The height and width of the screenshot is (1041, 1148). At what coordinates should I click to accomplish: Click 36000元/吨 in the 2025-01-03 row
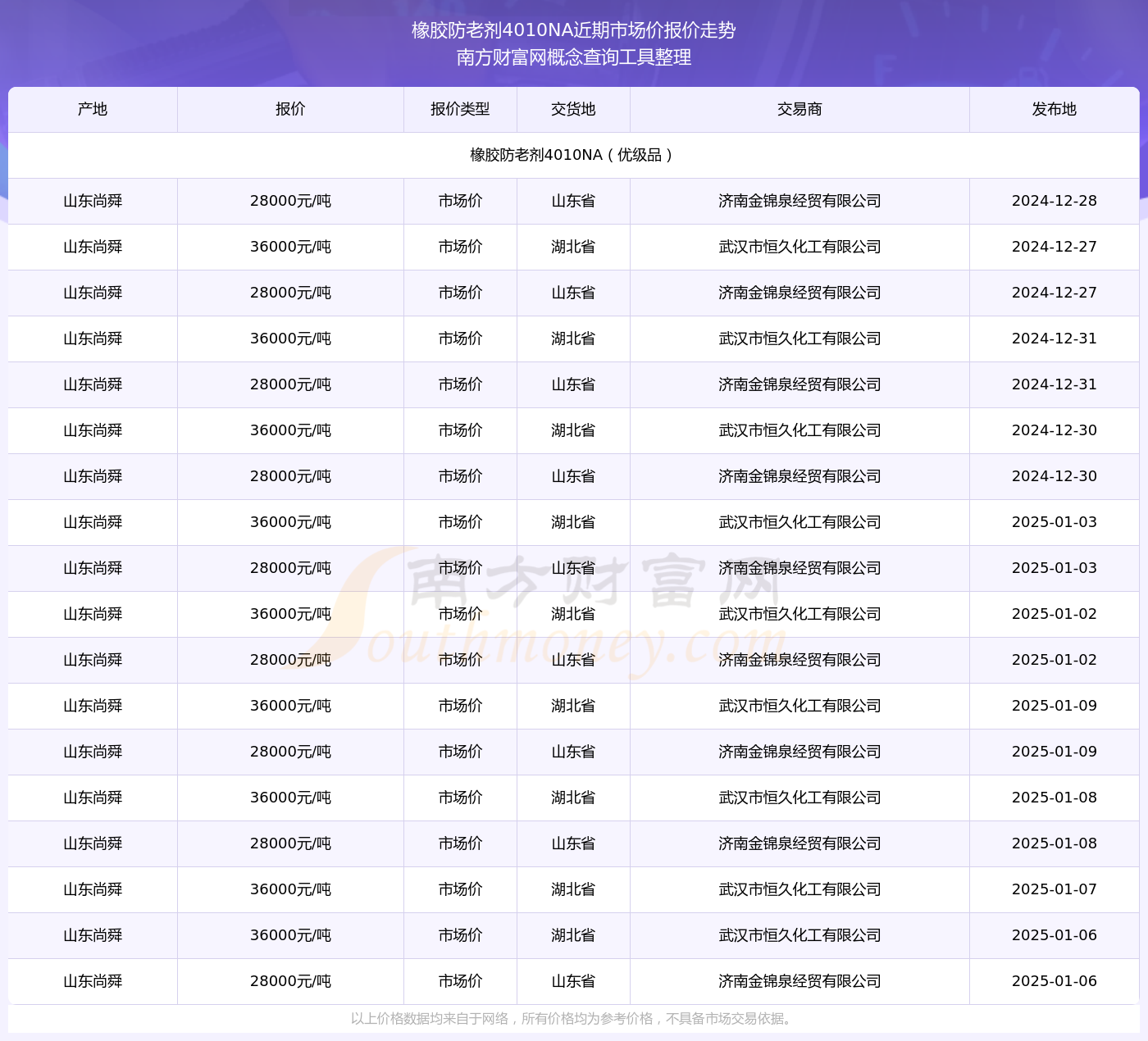(290, 522)
